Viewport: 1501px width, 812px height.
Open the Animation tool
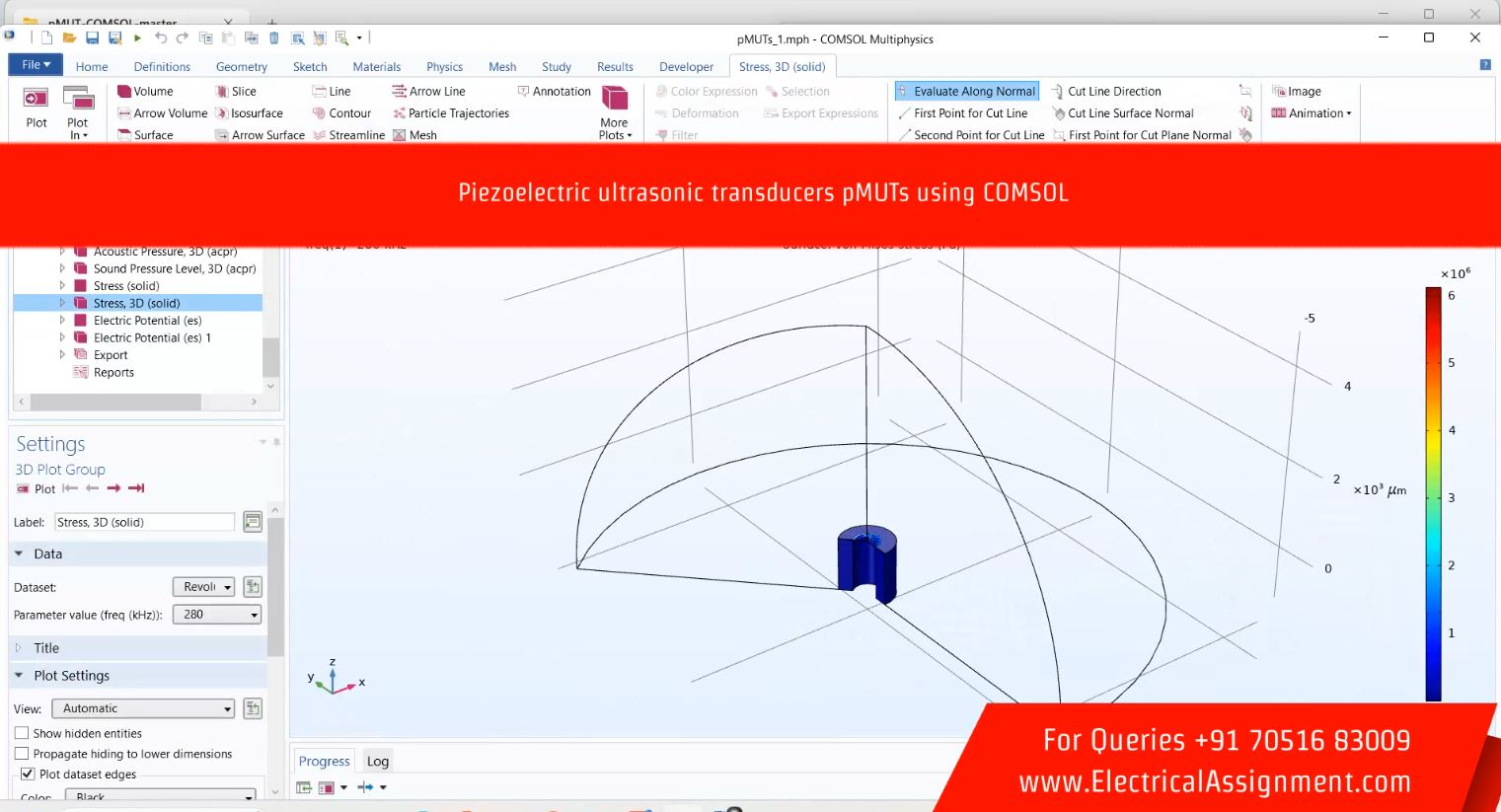pos(1312,113)
